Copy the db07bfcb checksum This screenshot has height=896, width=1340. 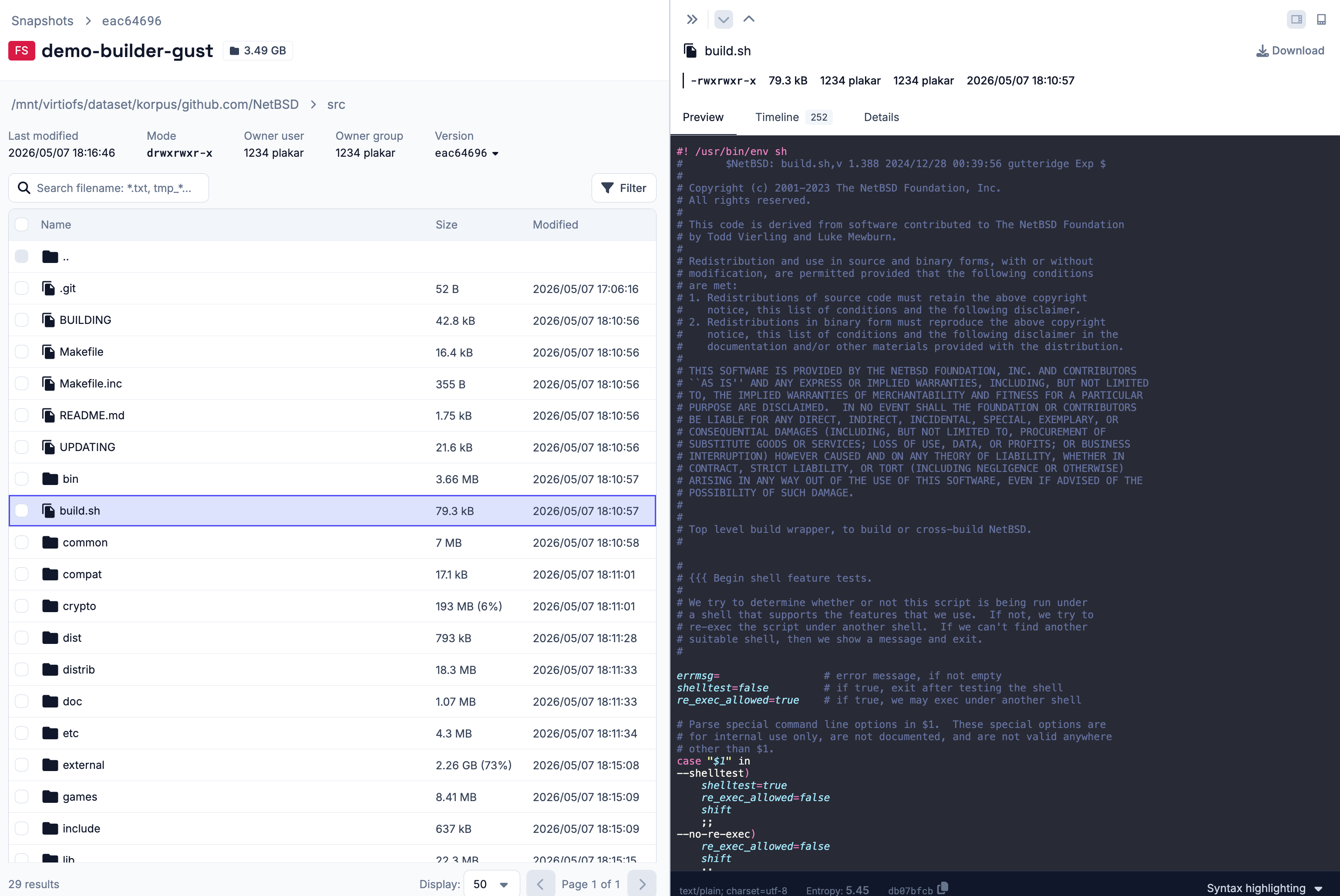[x=943, y=887]
